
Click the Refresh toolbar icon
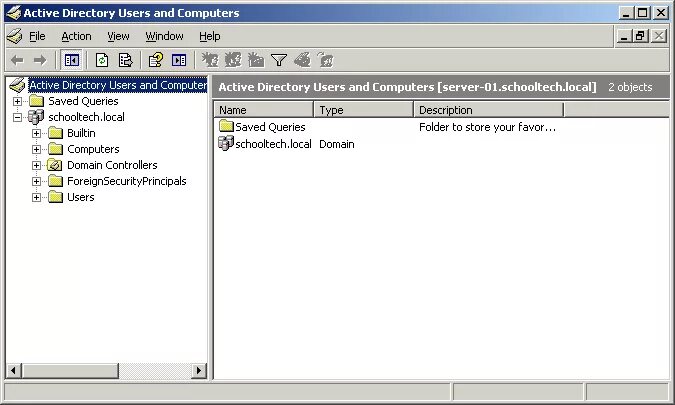pos(102,60)
